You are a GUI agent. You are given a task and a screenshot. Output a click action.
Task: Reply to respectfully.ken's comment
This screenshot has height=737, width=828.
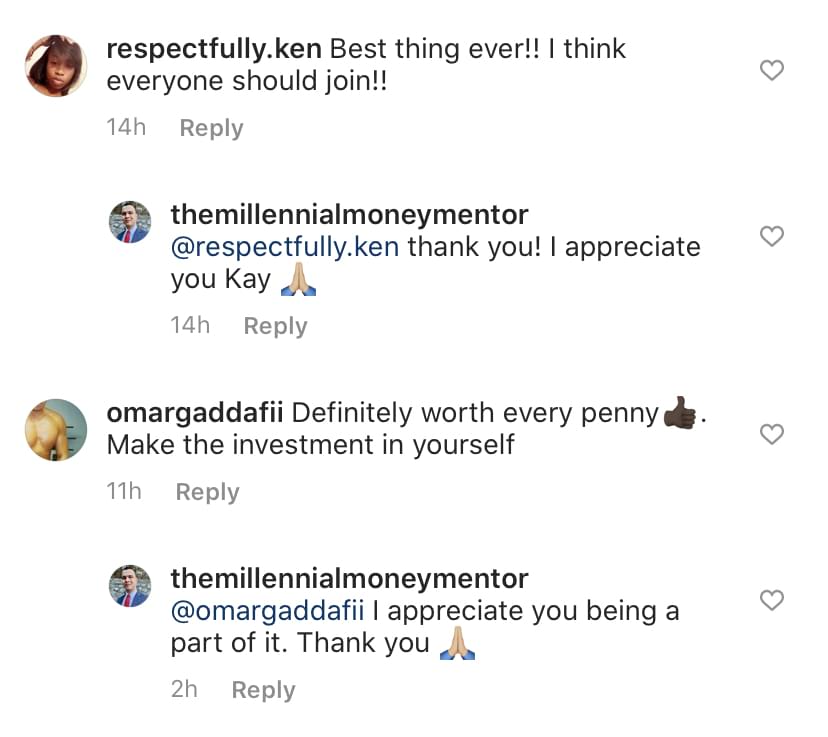point(211,128)
